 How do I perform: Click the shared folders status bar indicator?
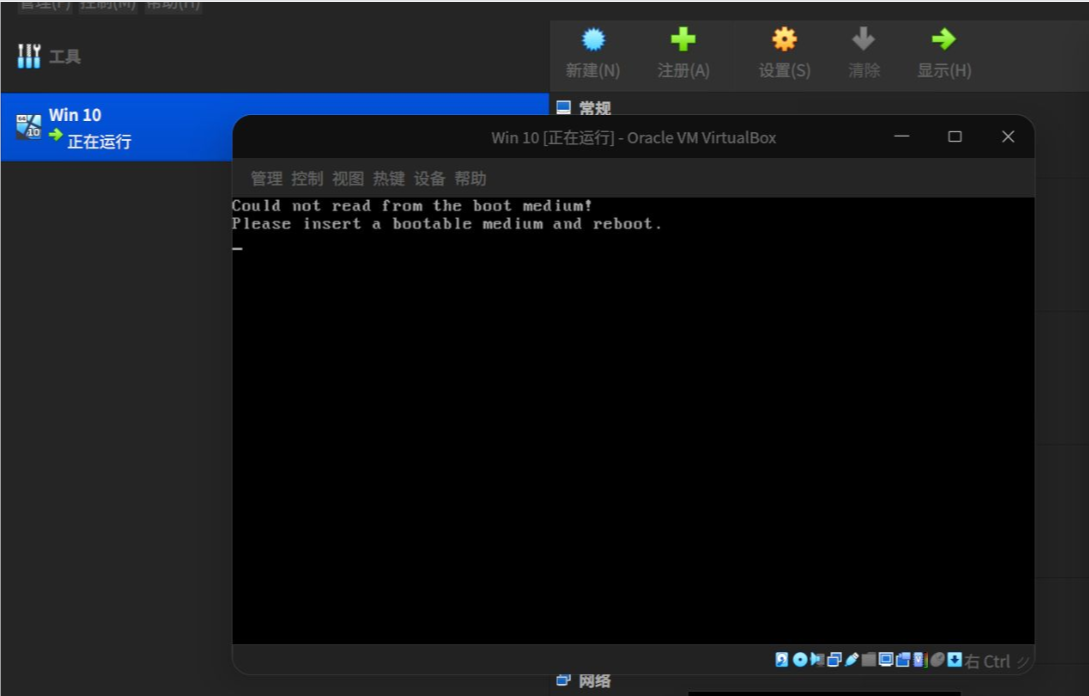click(x=869, y=659)
